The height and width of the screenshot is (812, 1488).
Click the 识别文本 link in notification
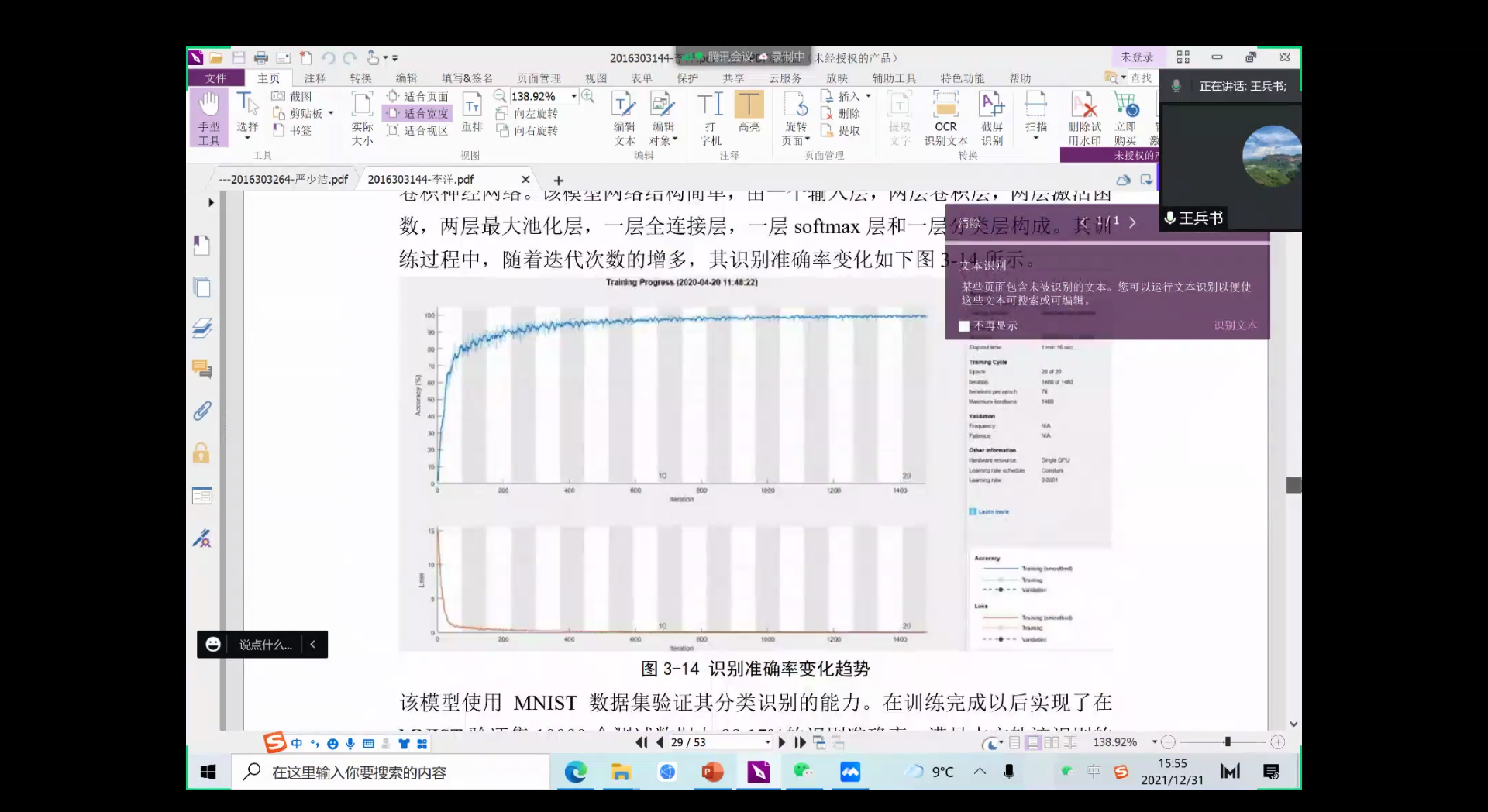(x=1235, y=325)
